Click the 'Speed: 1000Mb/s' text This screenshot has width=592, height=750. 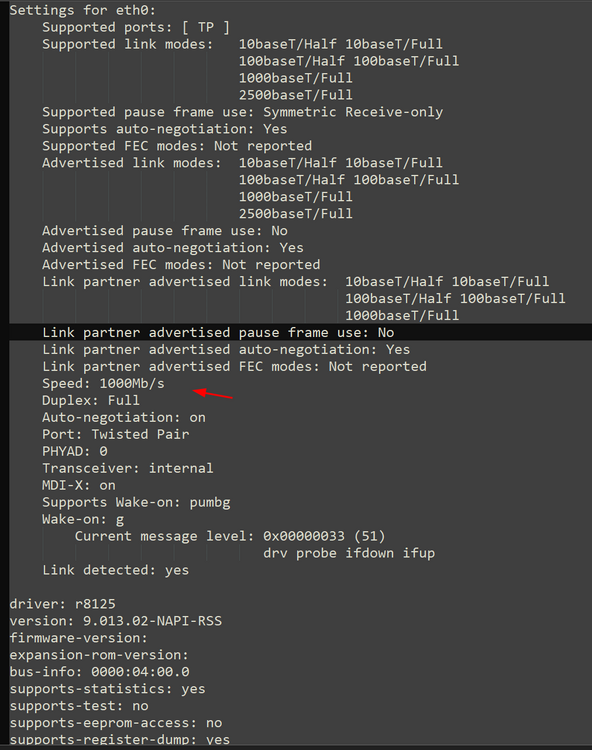103,383
